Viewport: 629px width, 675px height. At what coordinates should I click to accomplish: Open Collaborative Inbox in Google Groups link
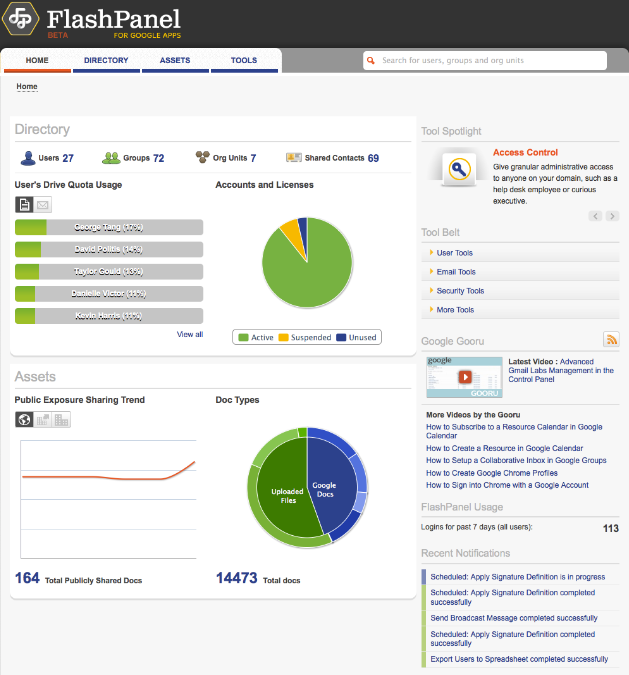(516, 460)
